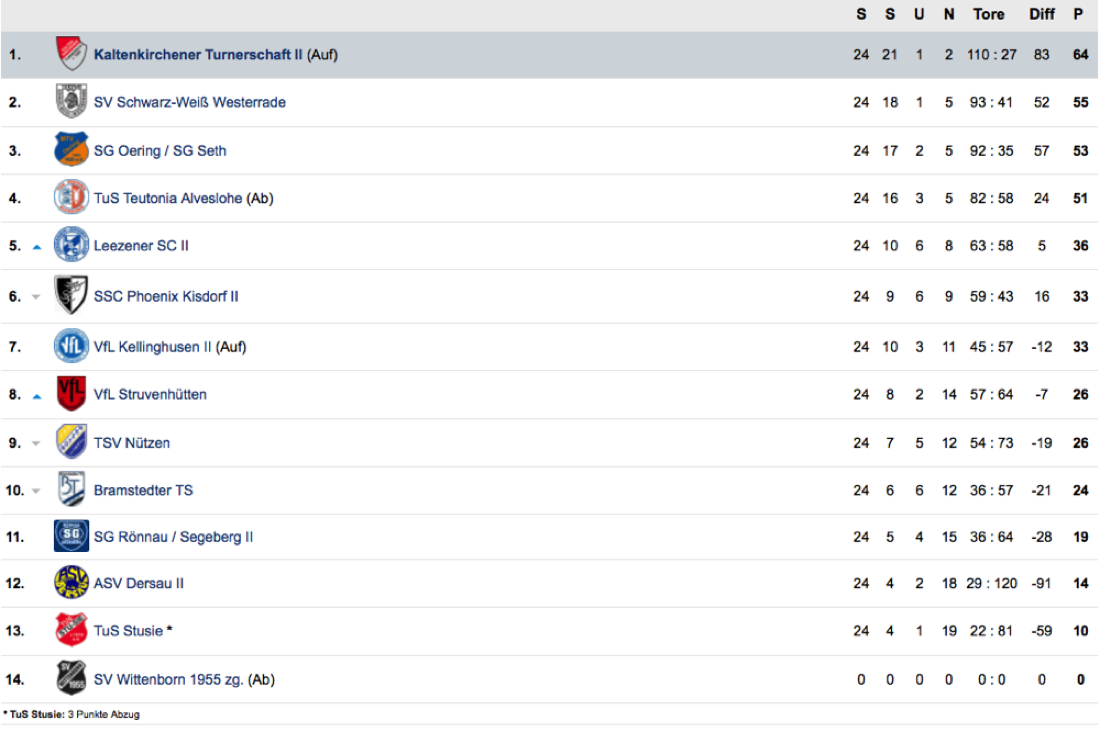This screenshot has width=1100, height=732.
Task: Click the TuS Stusie club crest
Action: pos(71,631)
